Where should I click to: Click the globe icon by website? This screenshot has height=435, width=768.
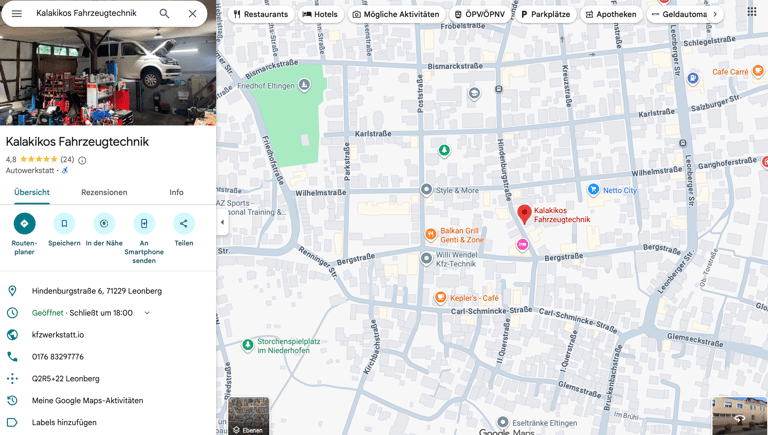[x=12, y=335]
